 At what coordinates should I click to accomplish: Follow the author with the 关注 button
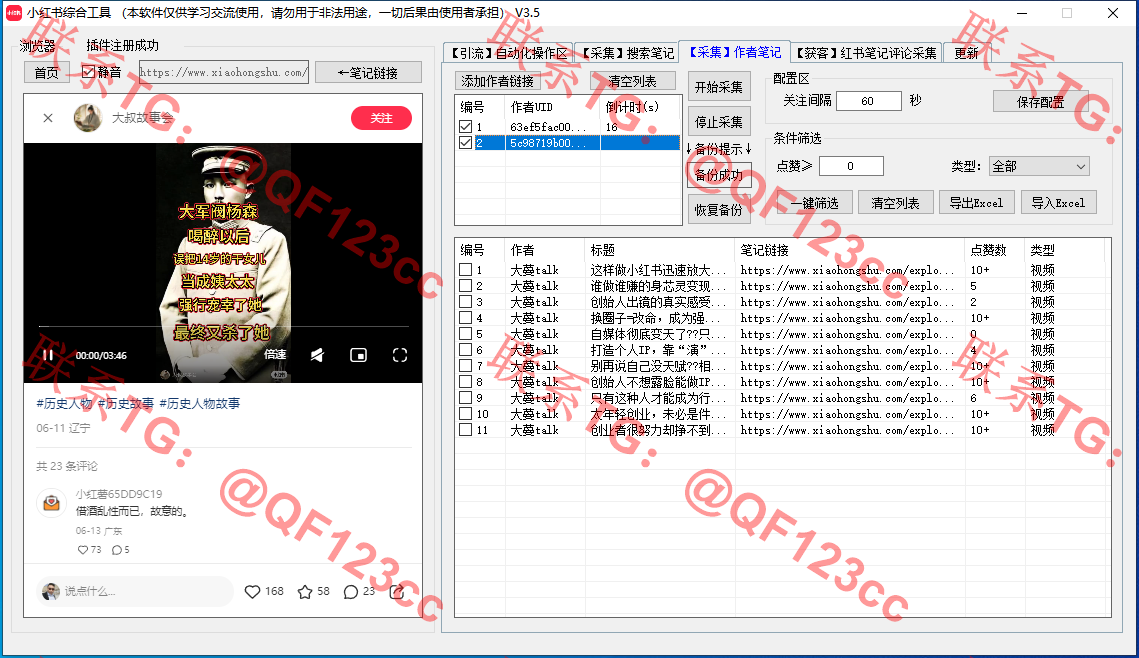(x=381, y=118)
